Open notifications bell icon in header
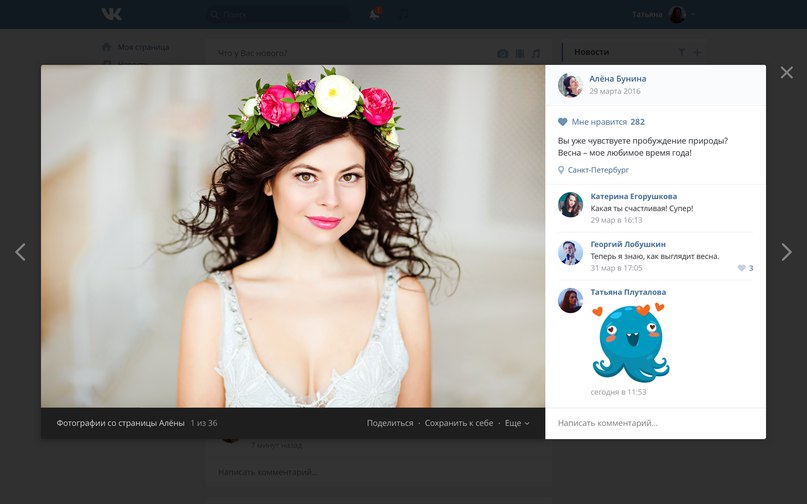Image resolution: width=807 pixels, height=504 pixels. pos(375,14)
